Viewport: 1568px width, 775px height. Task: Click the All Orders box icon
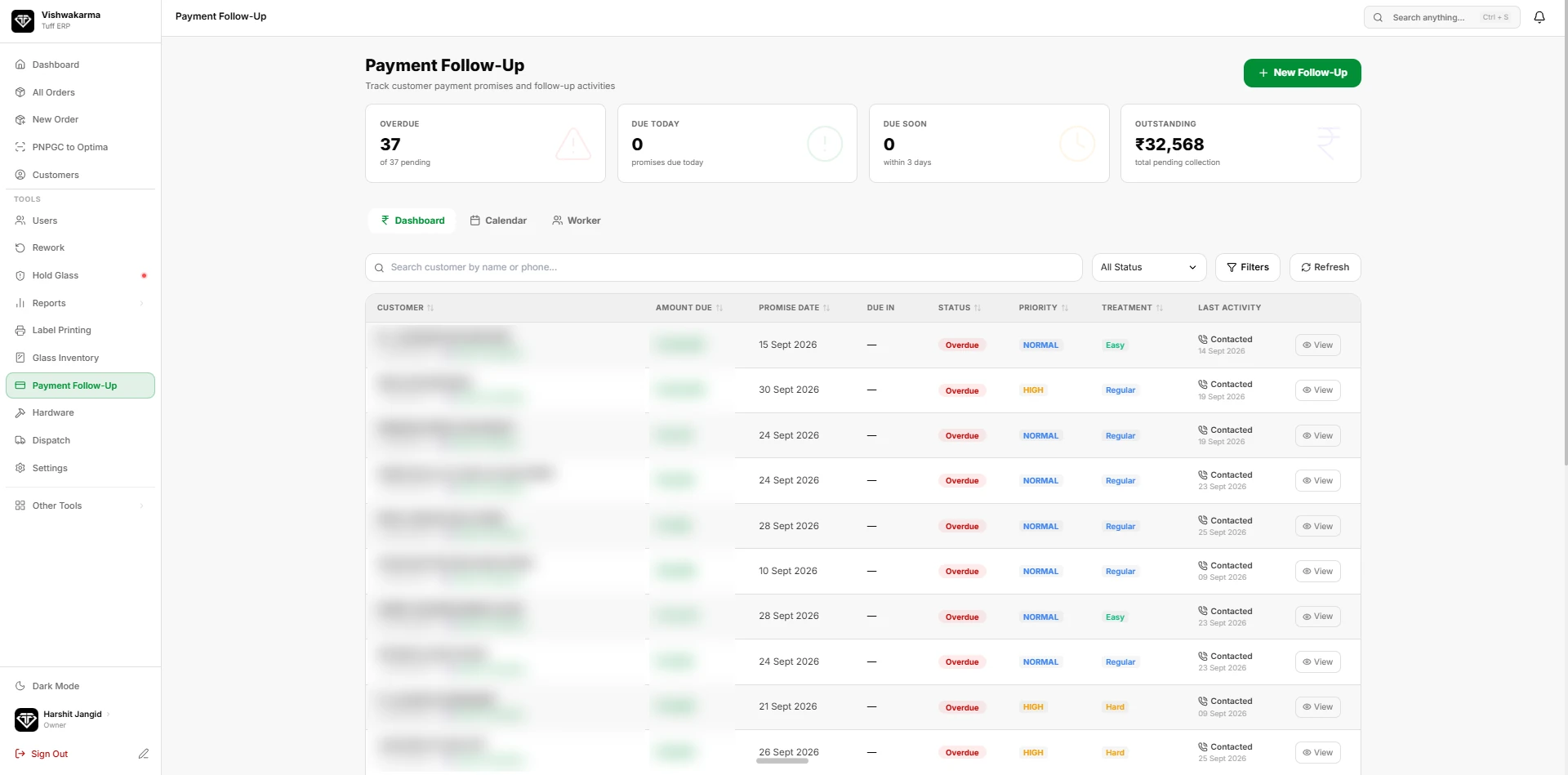tap(20, 92)
